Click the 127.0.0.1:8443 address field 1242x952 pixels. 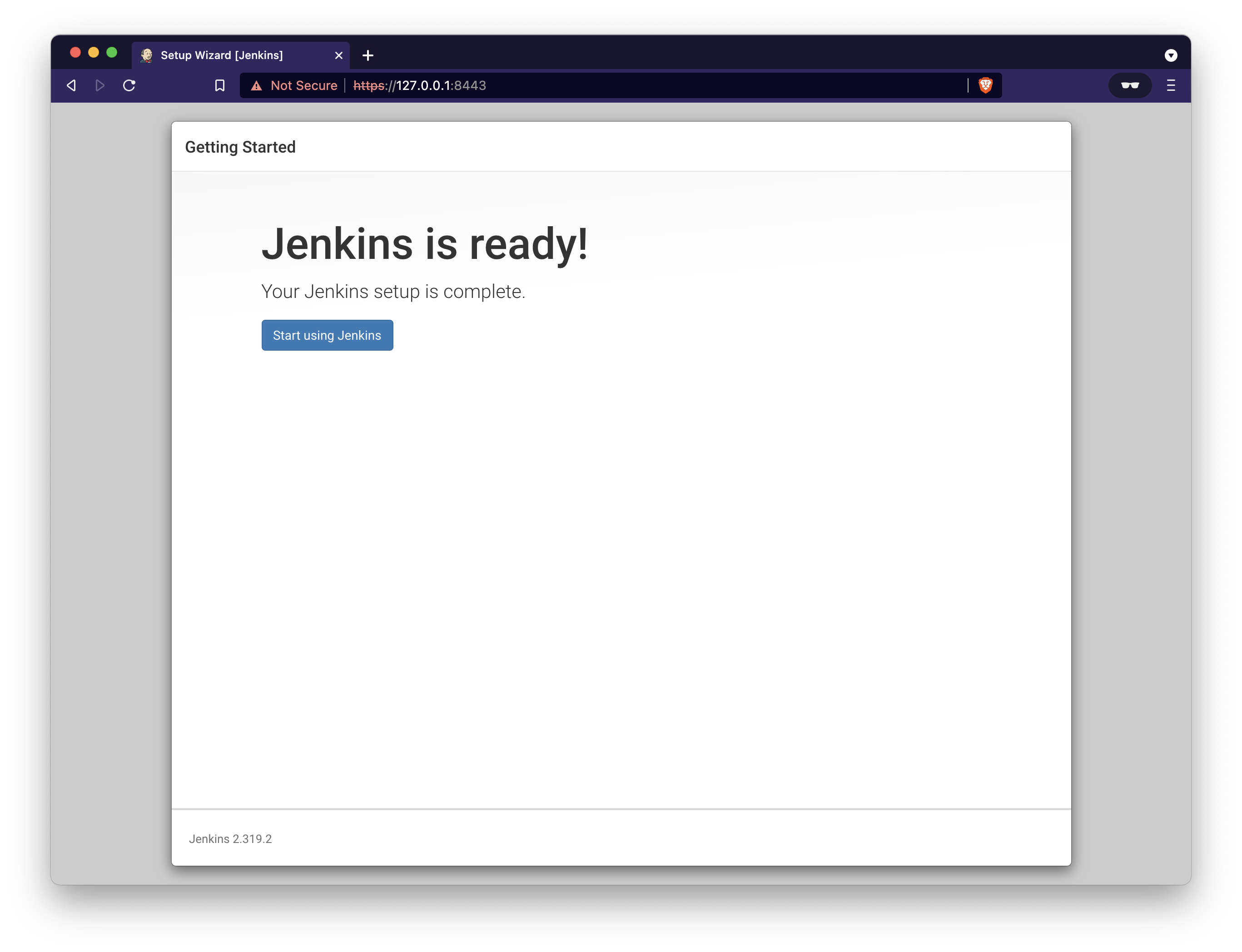(623, 85)
